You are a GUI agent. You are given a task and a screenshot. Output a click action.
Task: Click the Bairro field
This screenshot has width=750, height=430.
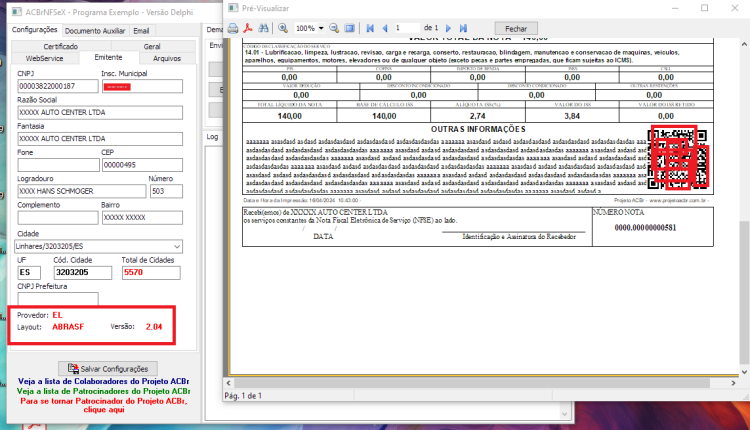pos(142,218)
